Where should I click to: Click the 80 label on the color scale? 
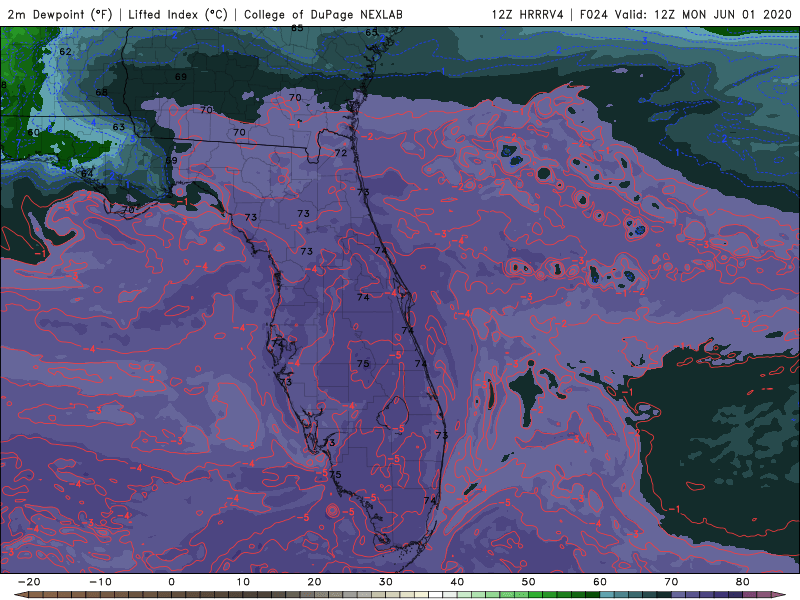743,582
